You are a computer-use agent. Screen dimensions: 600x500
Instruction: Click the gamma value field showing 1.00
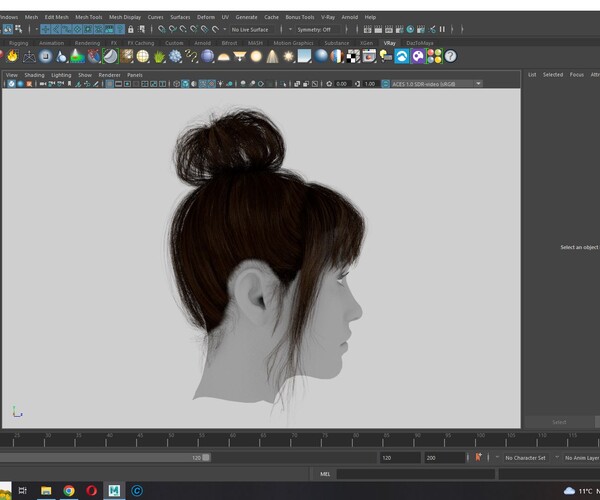pyautogui.click(x=370, y=84)
